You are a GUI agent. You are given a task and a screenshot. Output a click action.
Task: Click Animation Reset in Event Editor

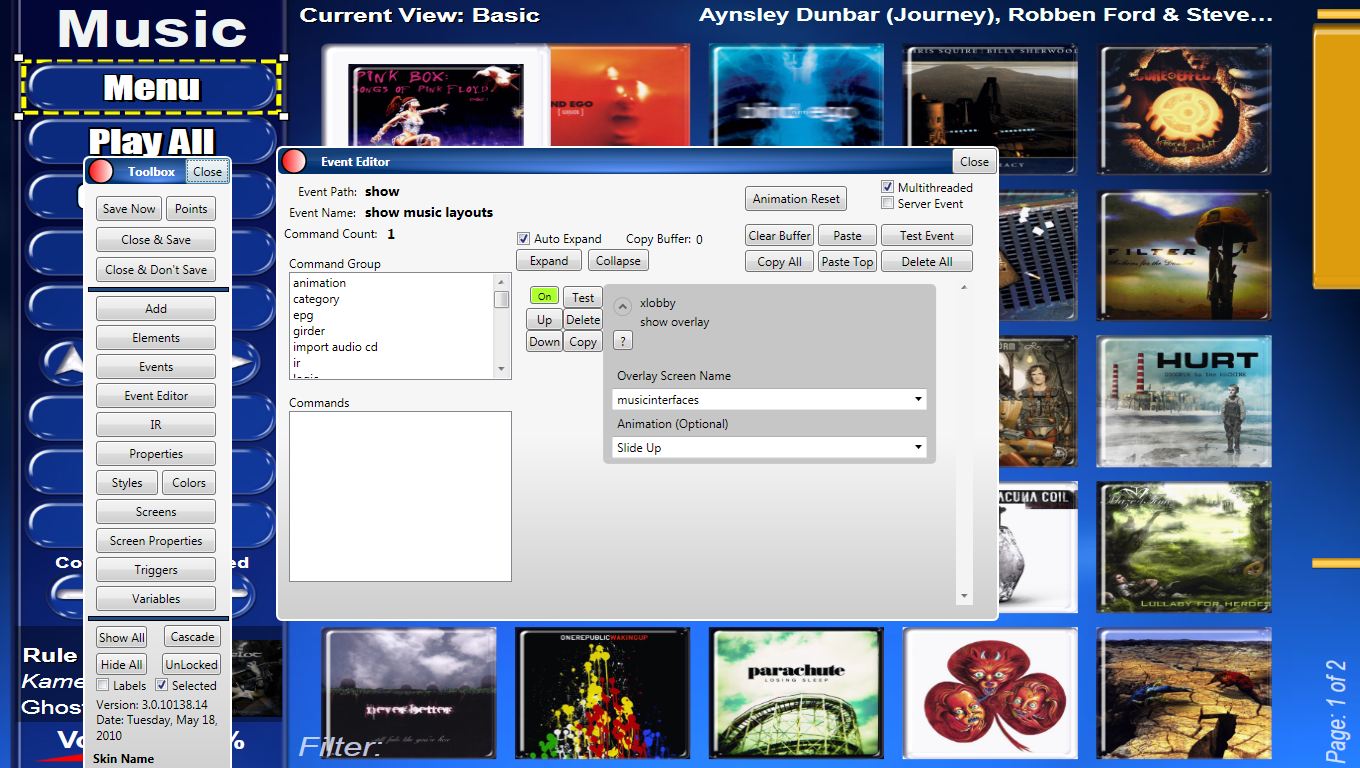click(x=796, y=199)
